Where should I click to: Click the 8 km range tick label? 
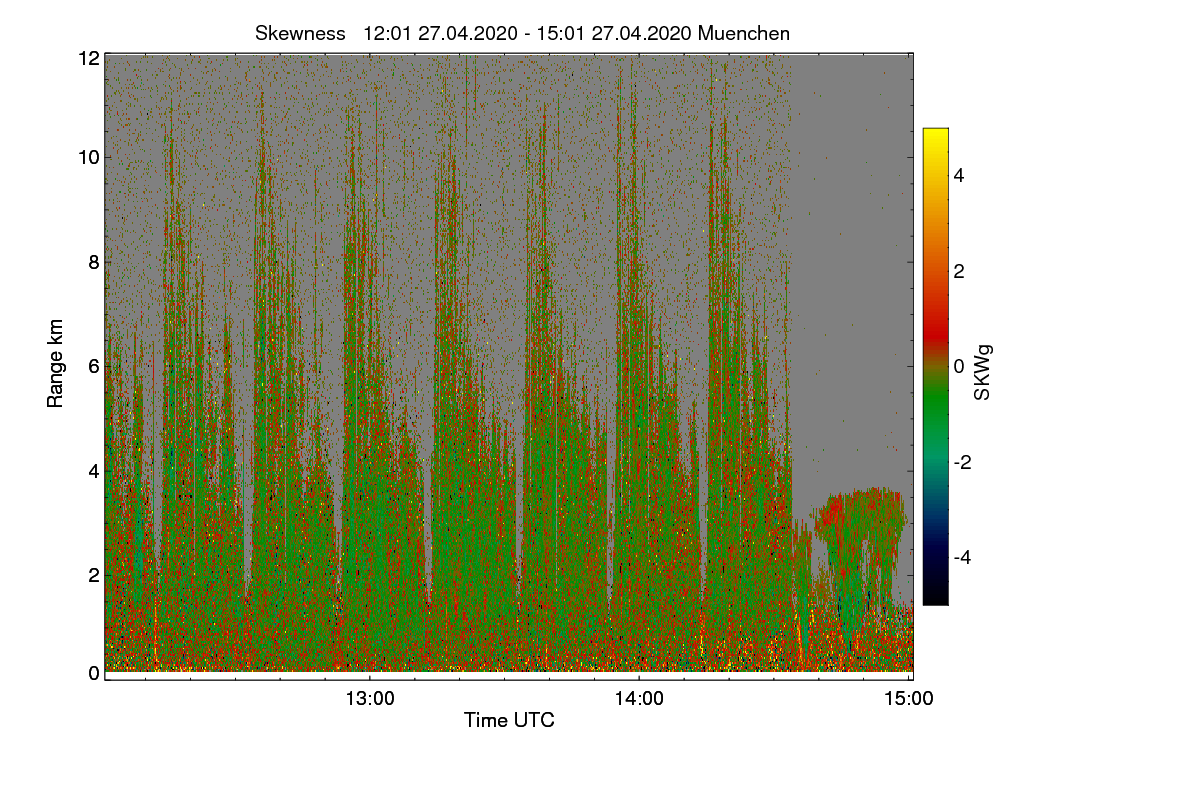[x=94, y=262]
